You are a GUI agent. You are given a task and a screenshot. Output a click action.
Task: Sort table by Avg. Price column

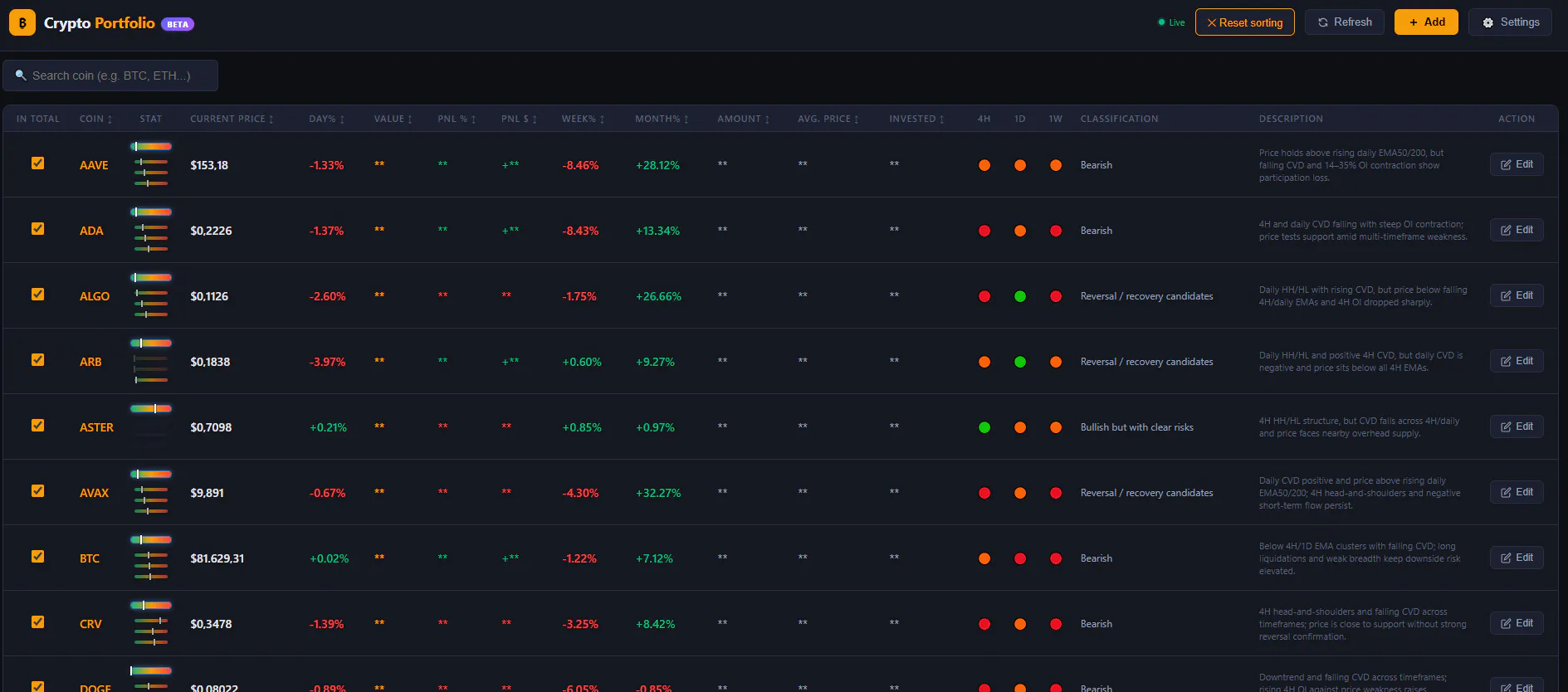(828, 119)
